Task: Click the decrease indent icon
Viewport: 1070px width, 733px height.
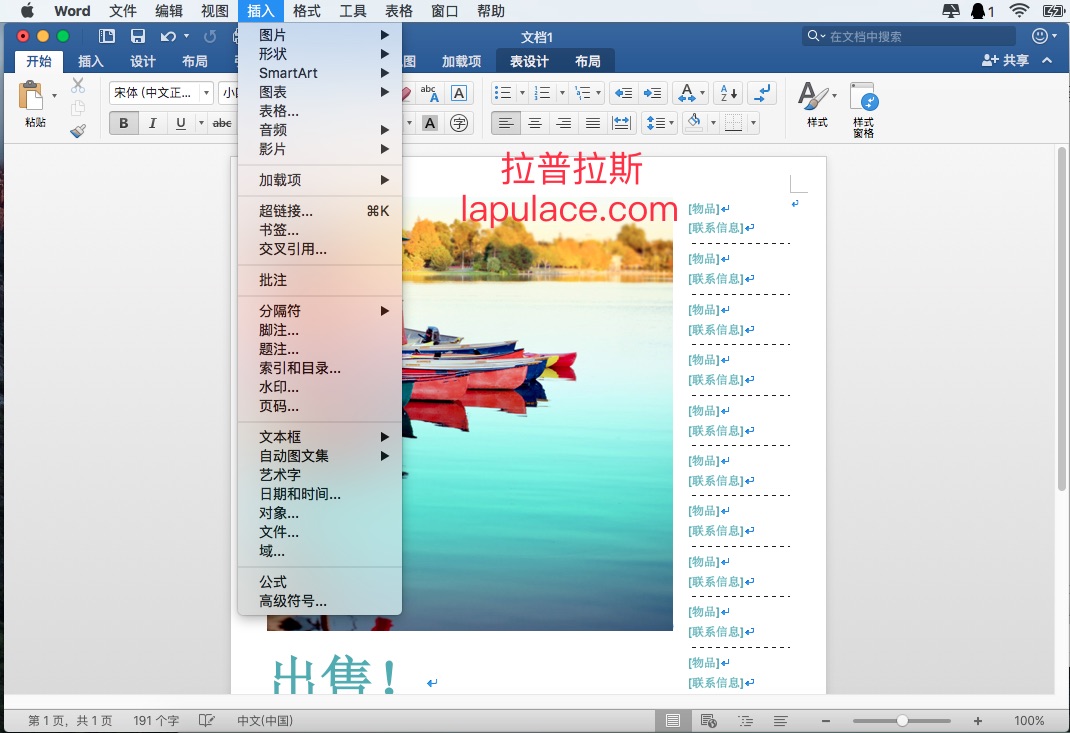Action: 623,93
